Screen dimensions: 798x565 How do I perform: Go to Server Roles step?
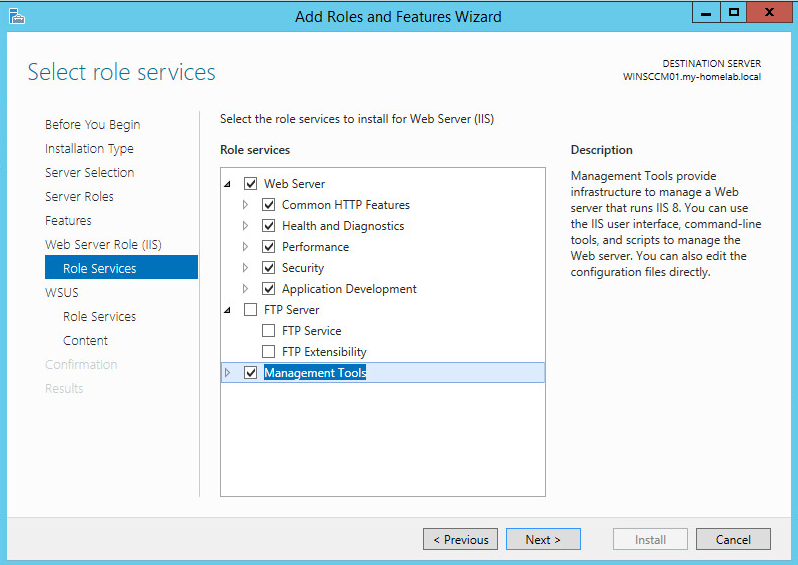79,197
